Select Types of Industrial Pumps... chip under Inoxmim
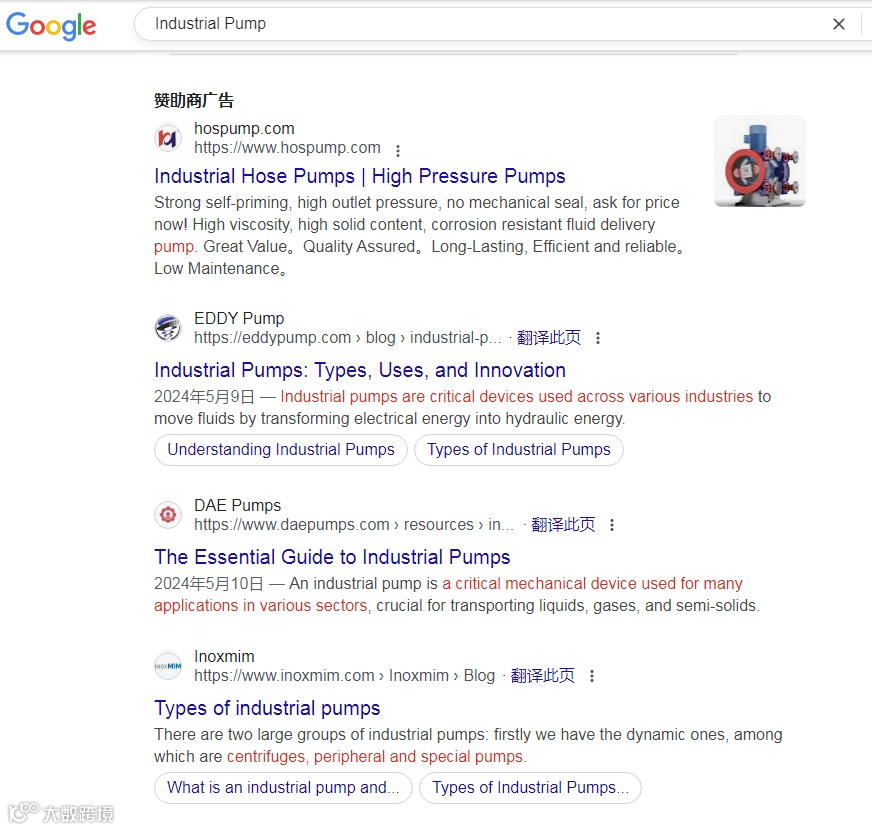 click(531, 788)
